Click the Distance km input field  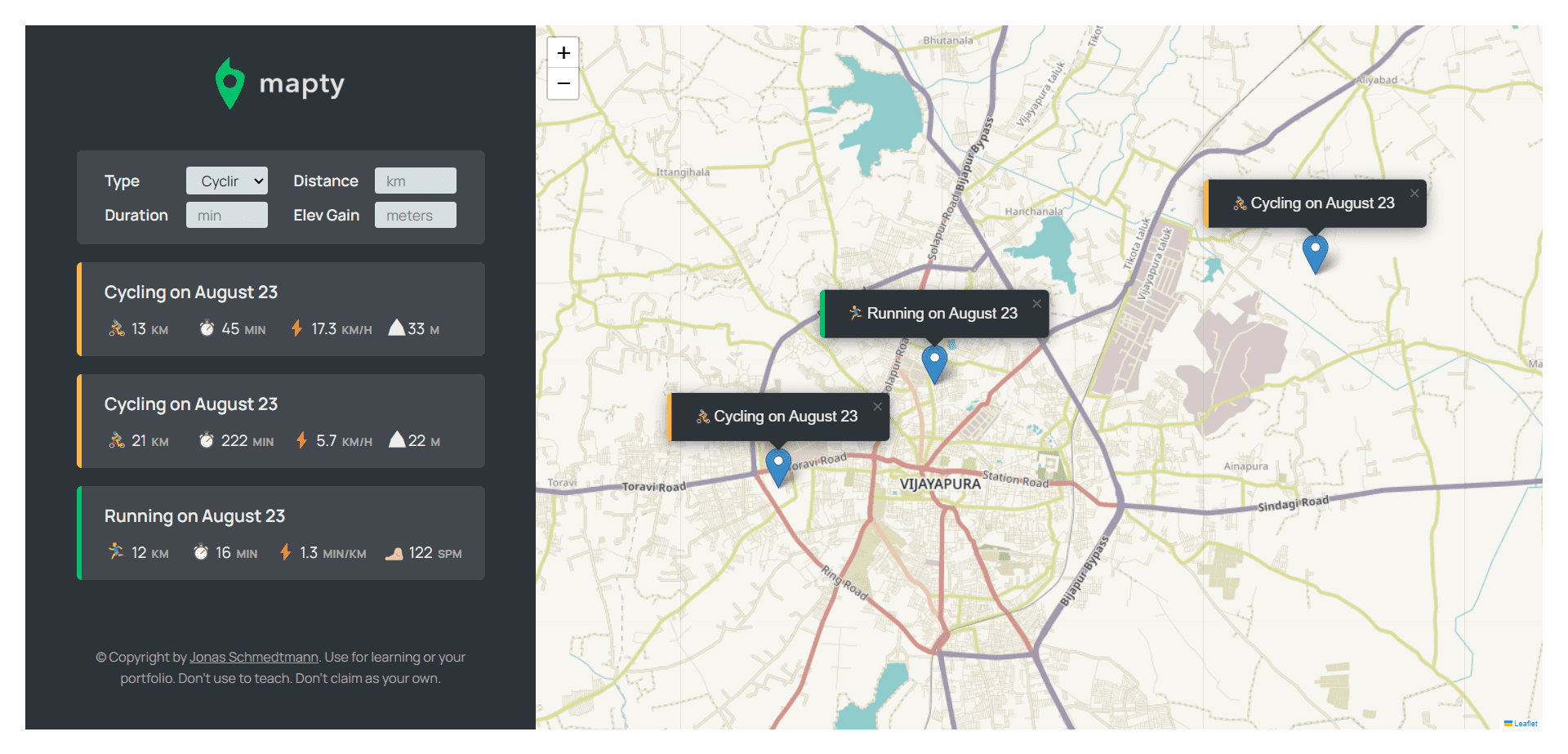tap(415, 181)
